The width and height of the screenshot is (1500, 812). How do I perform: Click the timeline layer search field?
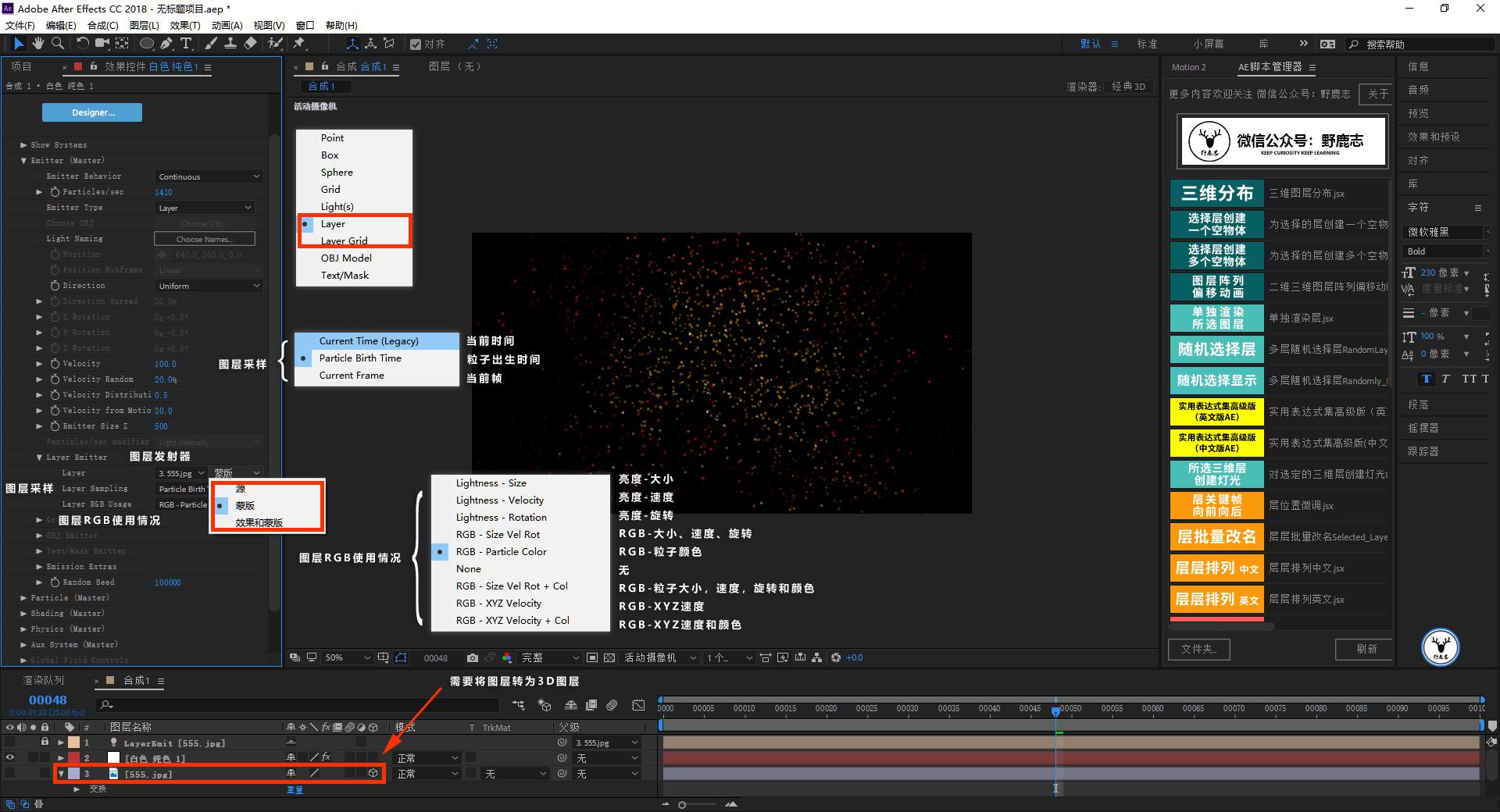[297, 705]
